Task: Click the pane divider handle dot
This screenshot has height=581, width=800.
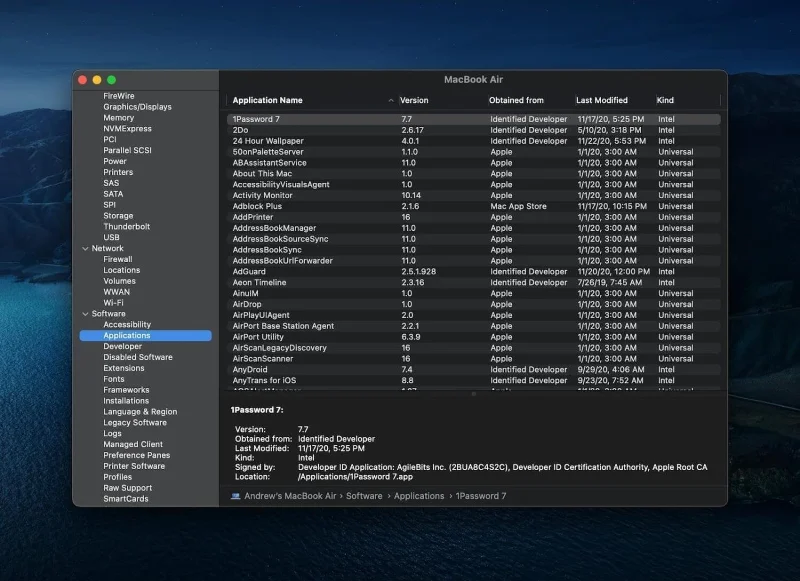Action: 473,394
